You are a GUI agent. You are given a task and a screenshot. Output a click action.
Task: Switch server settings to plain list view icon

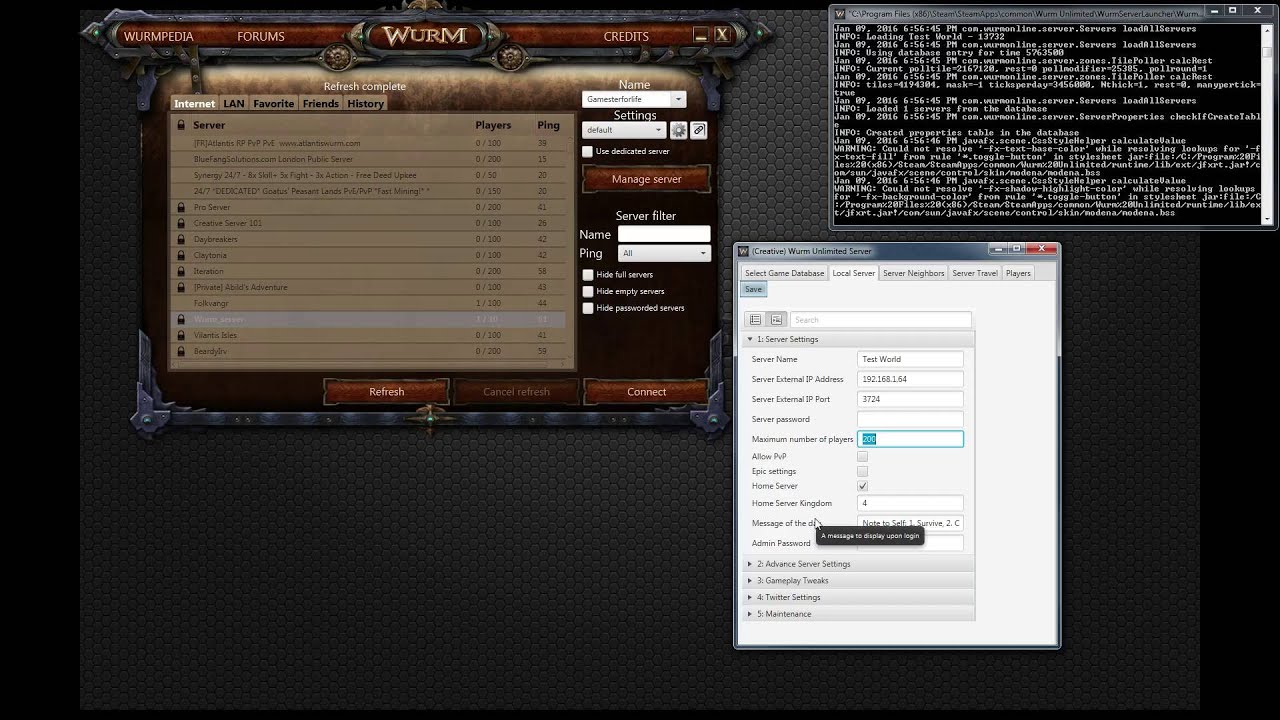pos(755,319)
